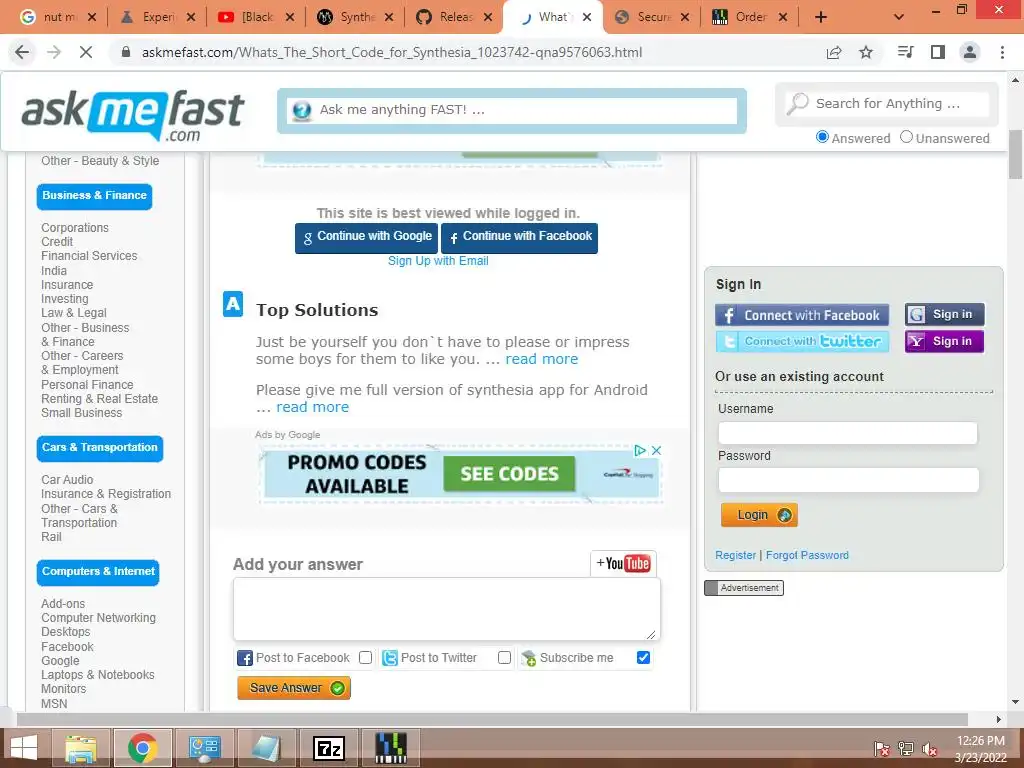Switch to the YouTube Black tab
Viewport: 1024px width, 768px height.
point(257,17)
